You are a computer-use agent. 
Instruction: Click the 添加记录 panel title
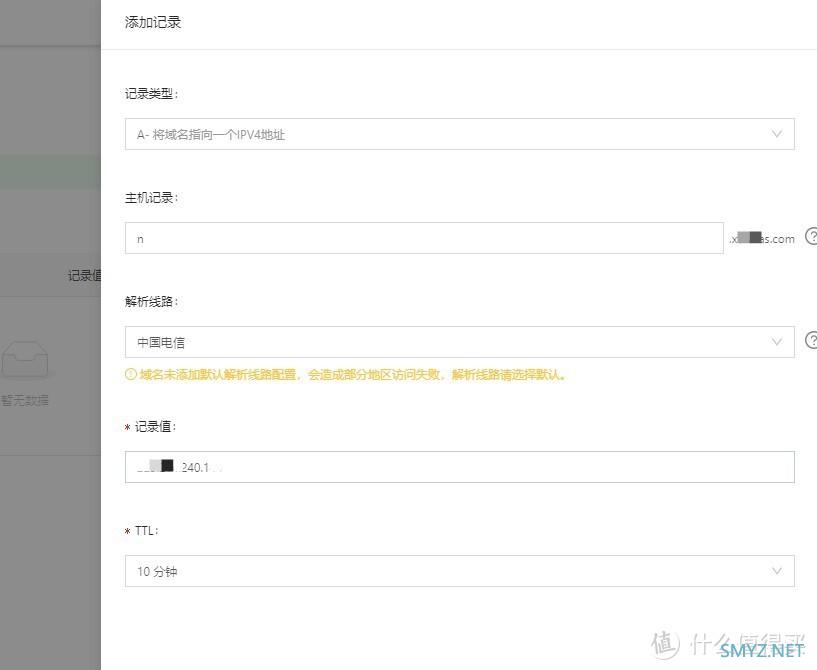tap(153, 22)
